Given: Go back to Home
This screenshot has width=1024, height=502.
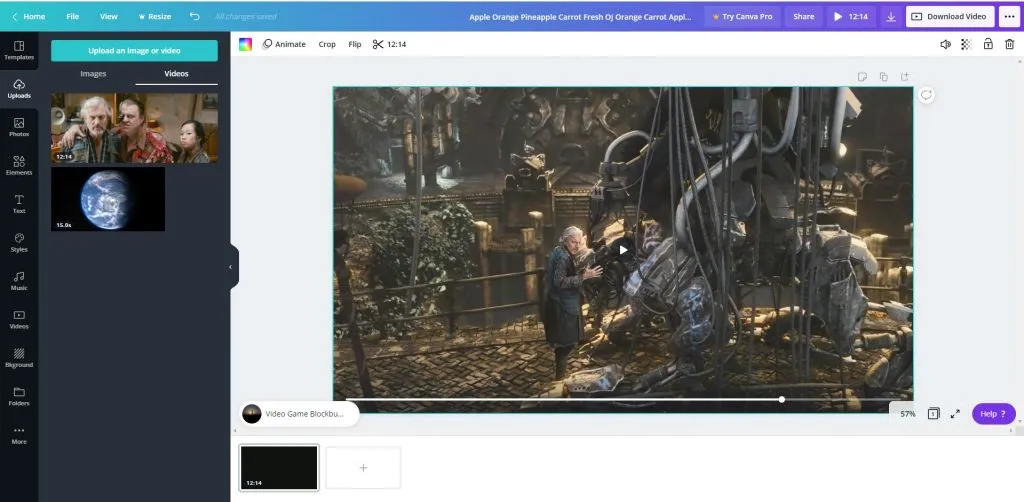Looking at the screenshot, I should [x=29, y=16].
